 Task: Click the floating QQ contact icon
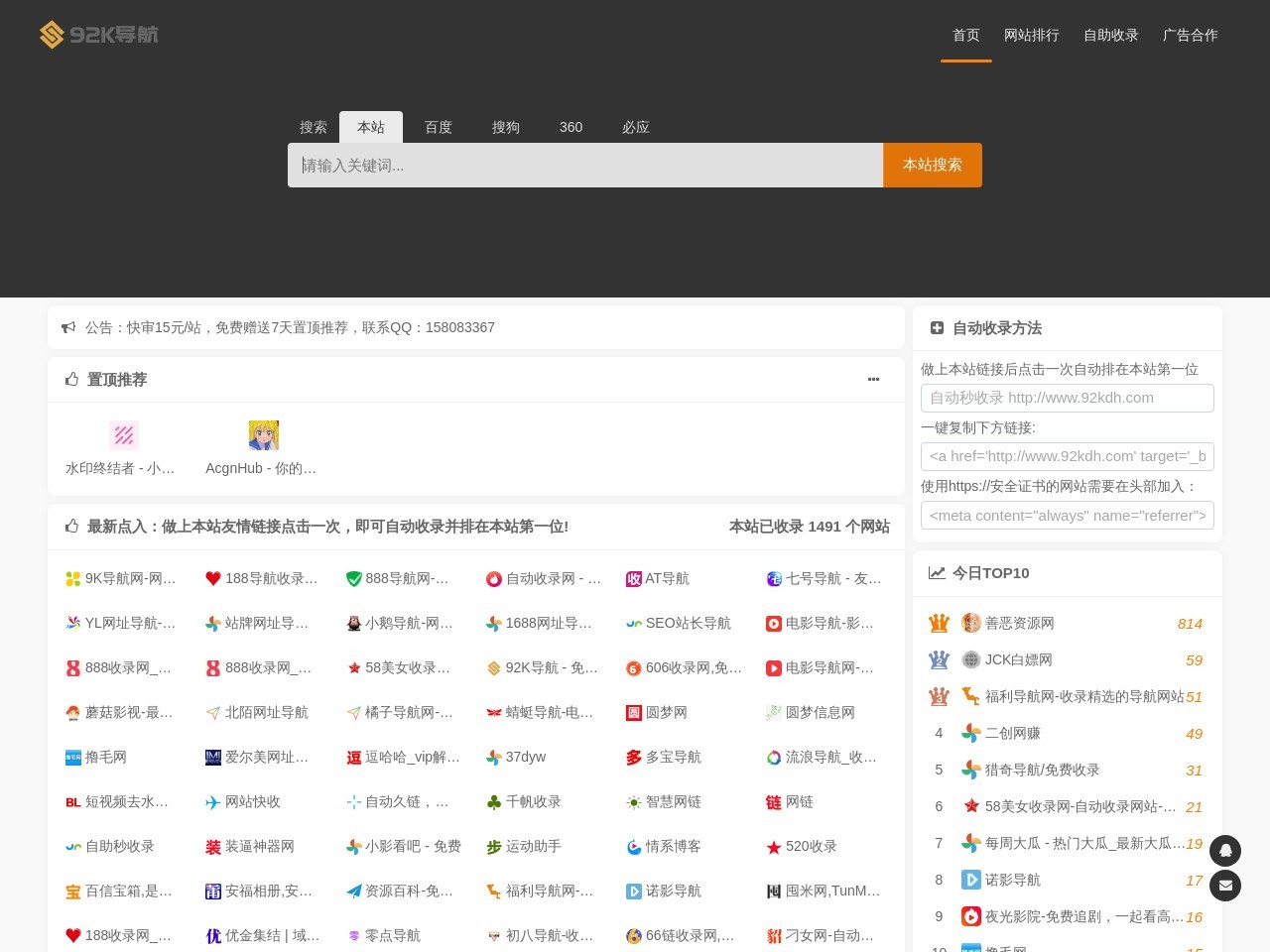click(1225, 851)
